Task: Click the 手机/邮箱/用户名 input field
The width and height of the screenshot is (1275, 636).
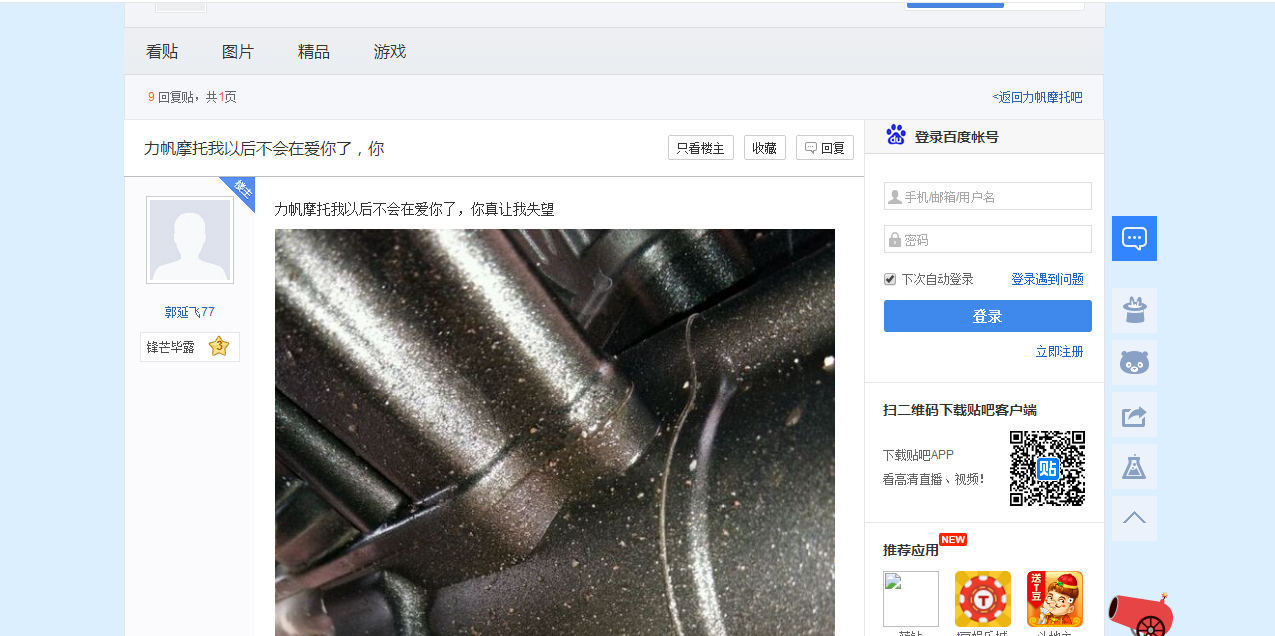Action: 988,196
